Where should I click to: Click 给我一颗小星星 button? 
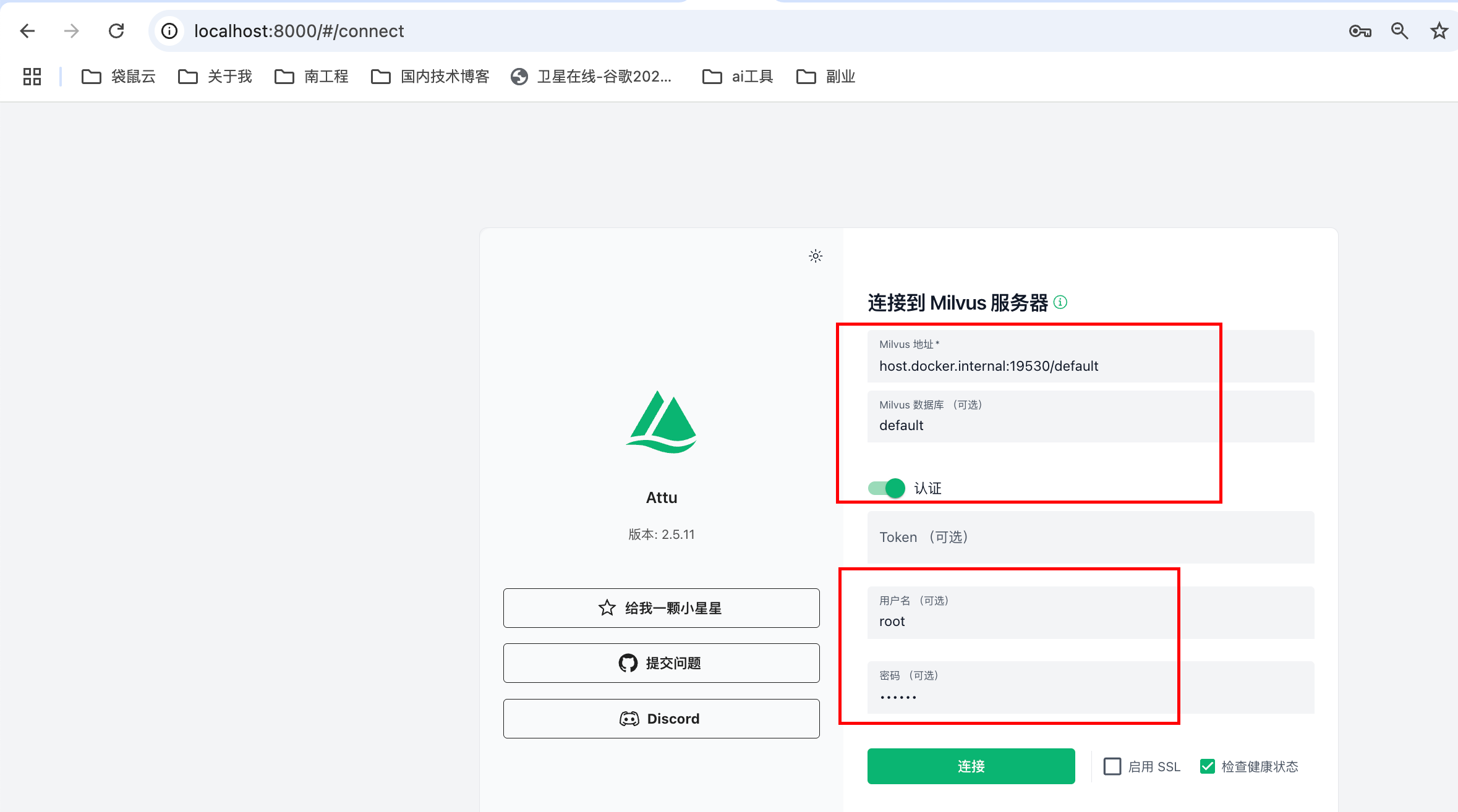pyautogui.click(x=662, y=608)
